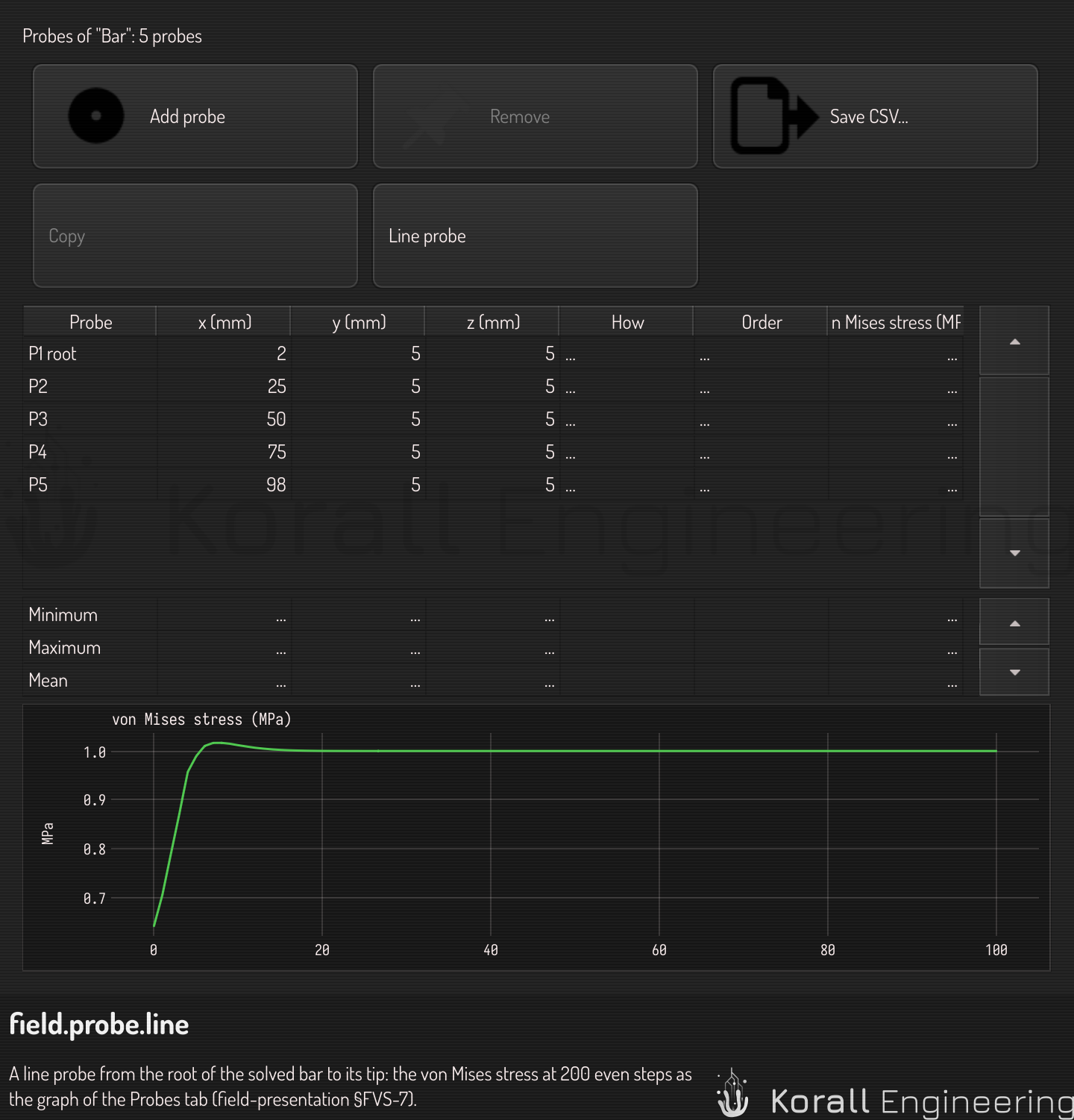
Task: Click the Copy button
Action: pyautogui.click(x=195, y=236)
